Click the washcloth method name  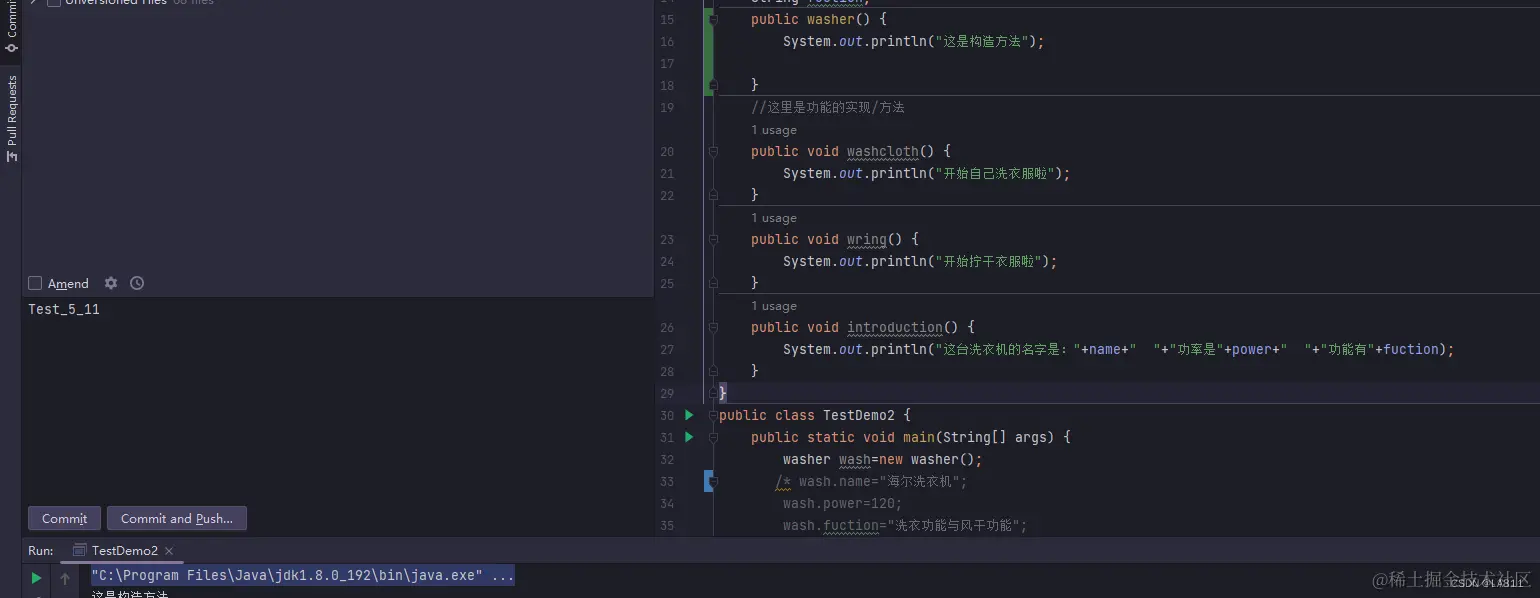[x=882, y=152]
